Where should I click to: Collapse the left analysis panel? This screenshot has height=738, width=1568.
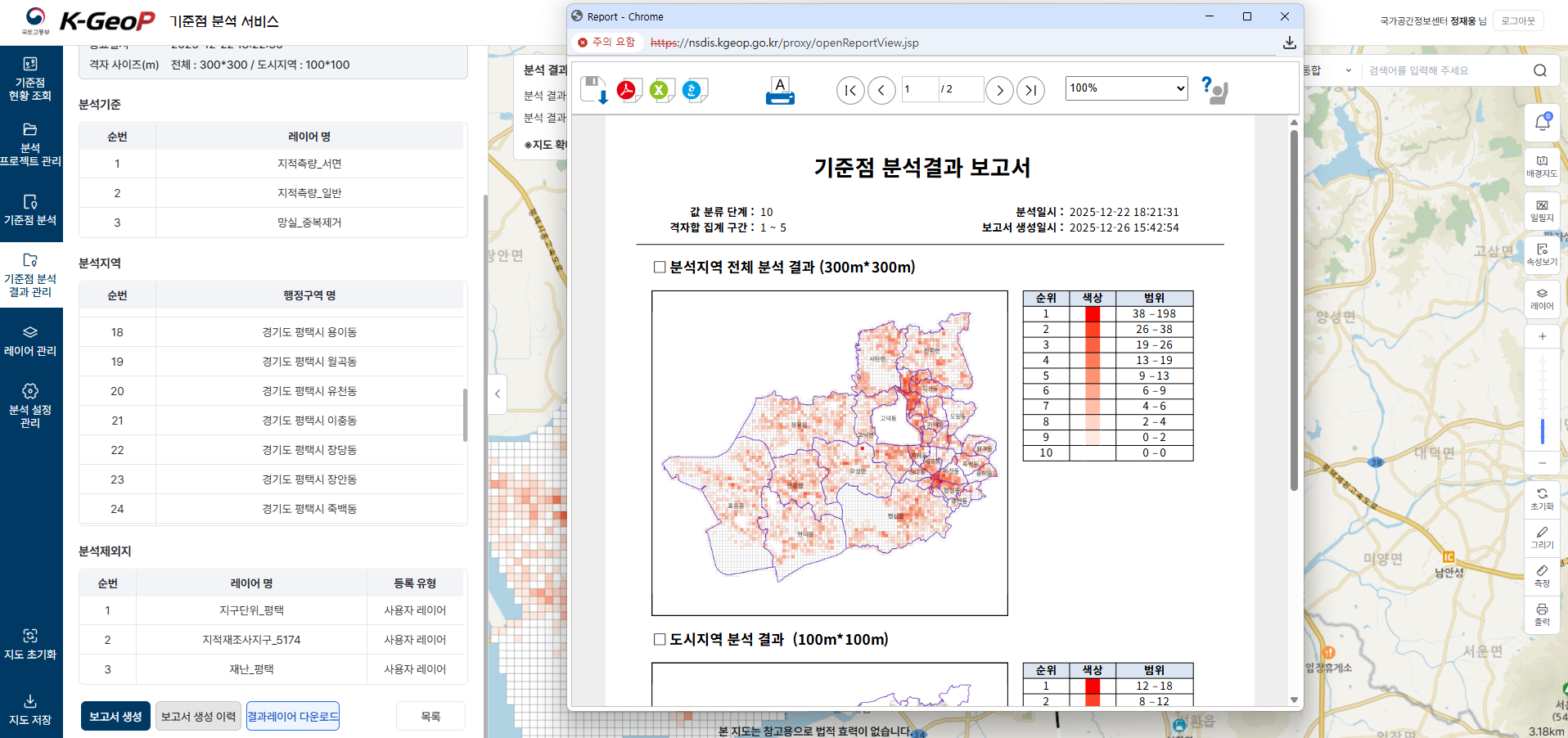tap(497, 394)
